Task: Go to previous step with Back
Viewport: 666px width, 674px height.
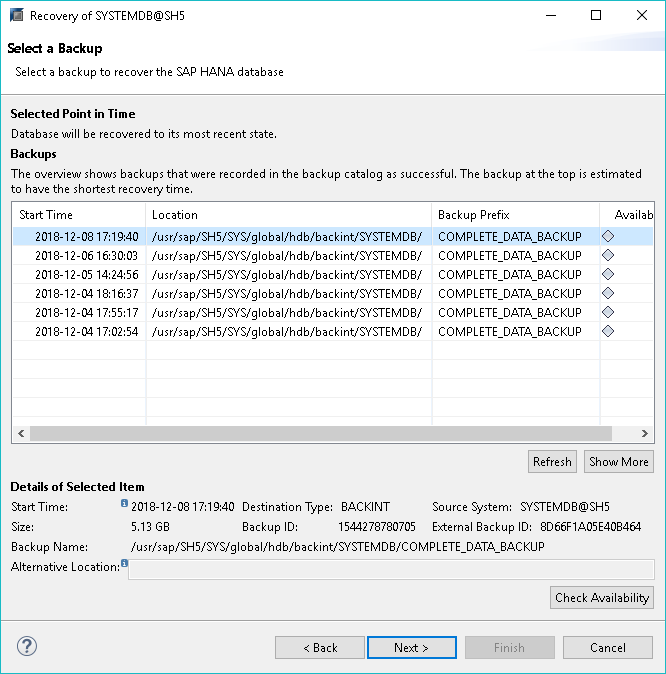Action: click(x=320, y=648)
